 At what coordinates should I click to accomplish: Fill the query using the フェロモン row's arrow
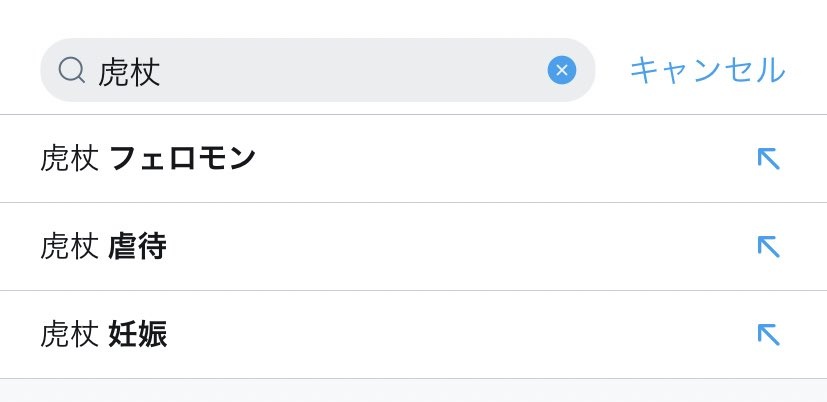point(768,158)
